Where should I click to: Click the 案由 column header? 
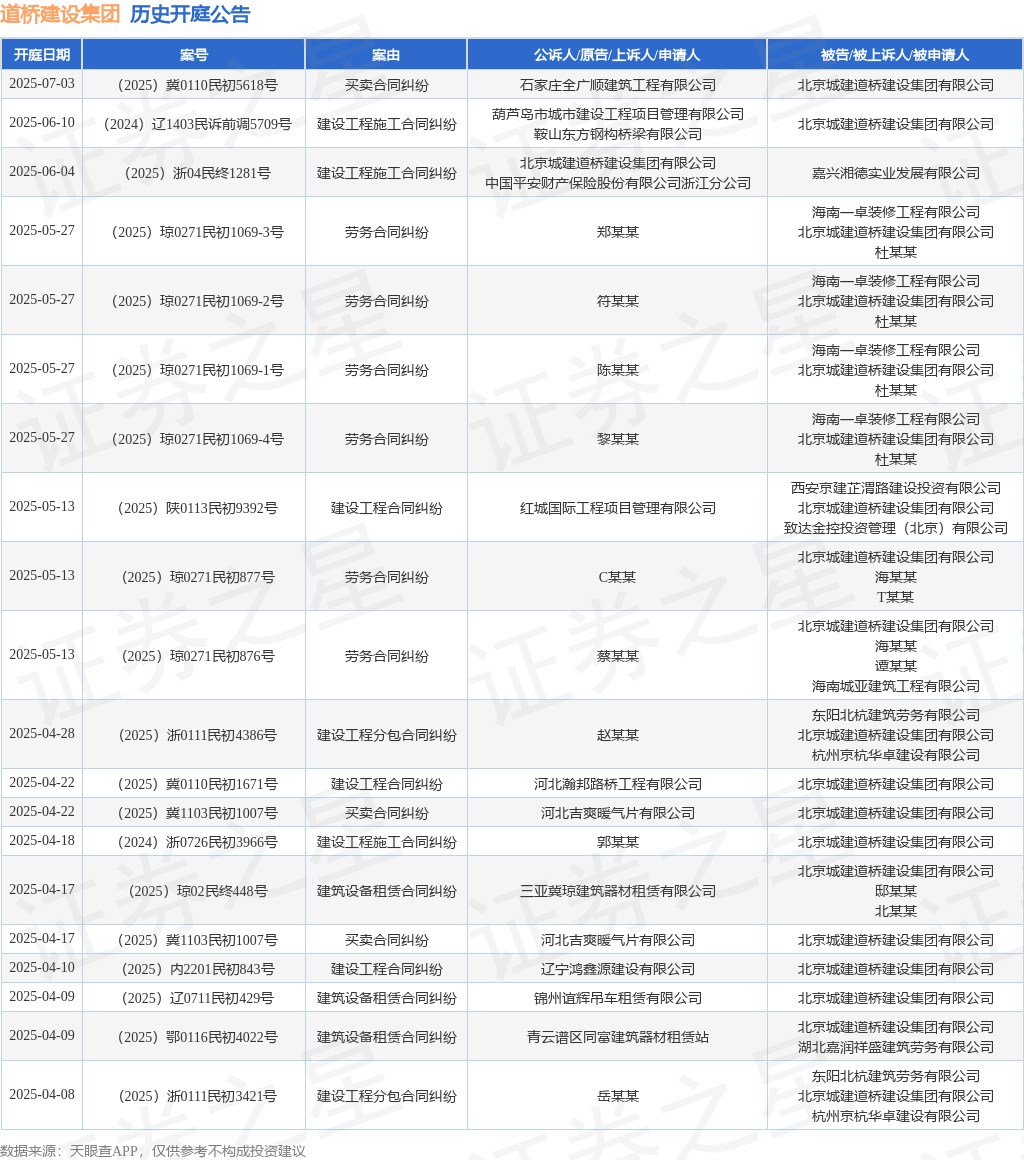(386, 55)
